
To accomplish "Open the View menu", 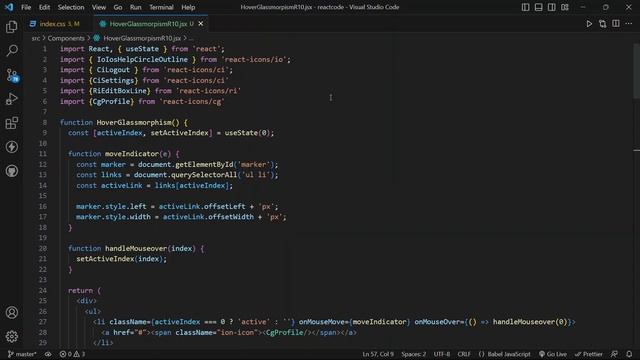I will click(x=99, y=7).
